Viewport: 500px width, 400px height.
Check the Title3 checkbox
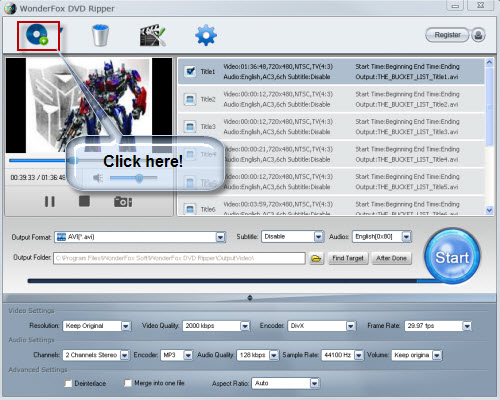coord(190,126)
